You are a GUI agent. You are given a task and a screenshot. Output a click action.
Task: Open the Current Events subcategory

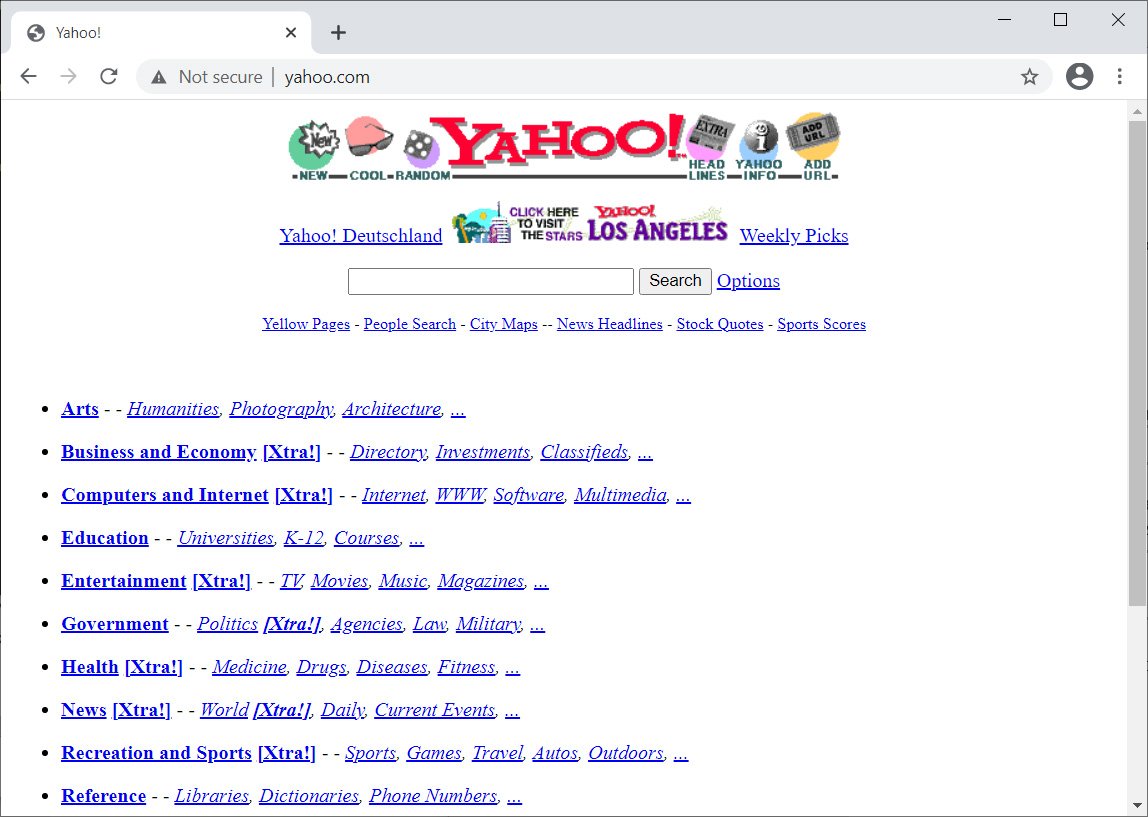pos(435,710)
